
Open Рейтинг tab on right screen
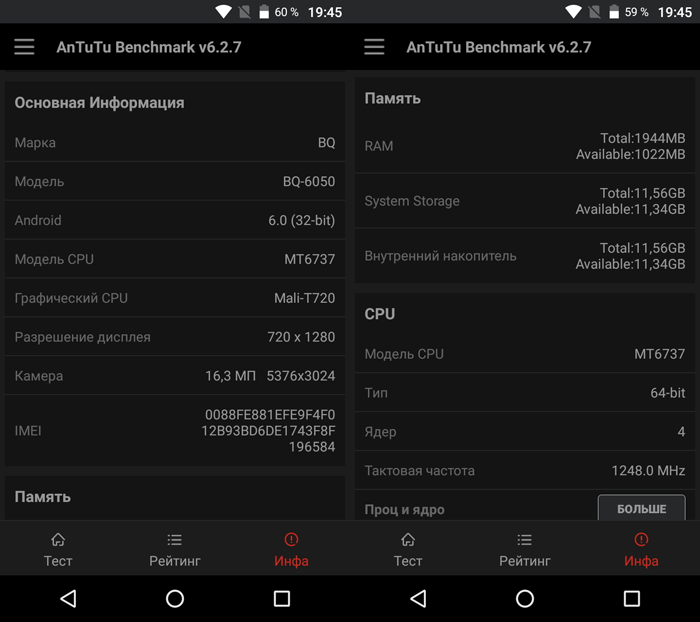click(525, 549)
